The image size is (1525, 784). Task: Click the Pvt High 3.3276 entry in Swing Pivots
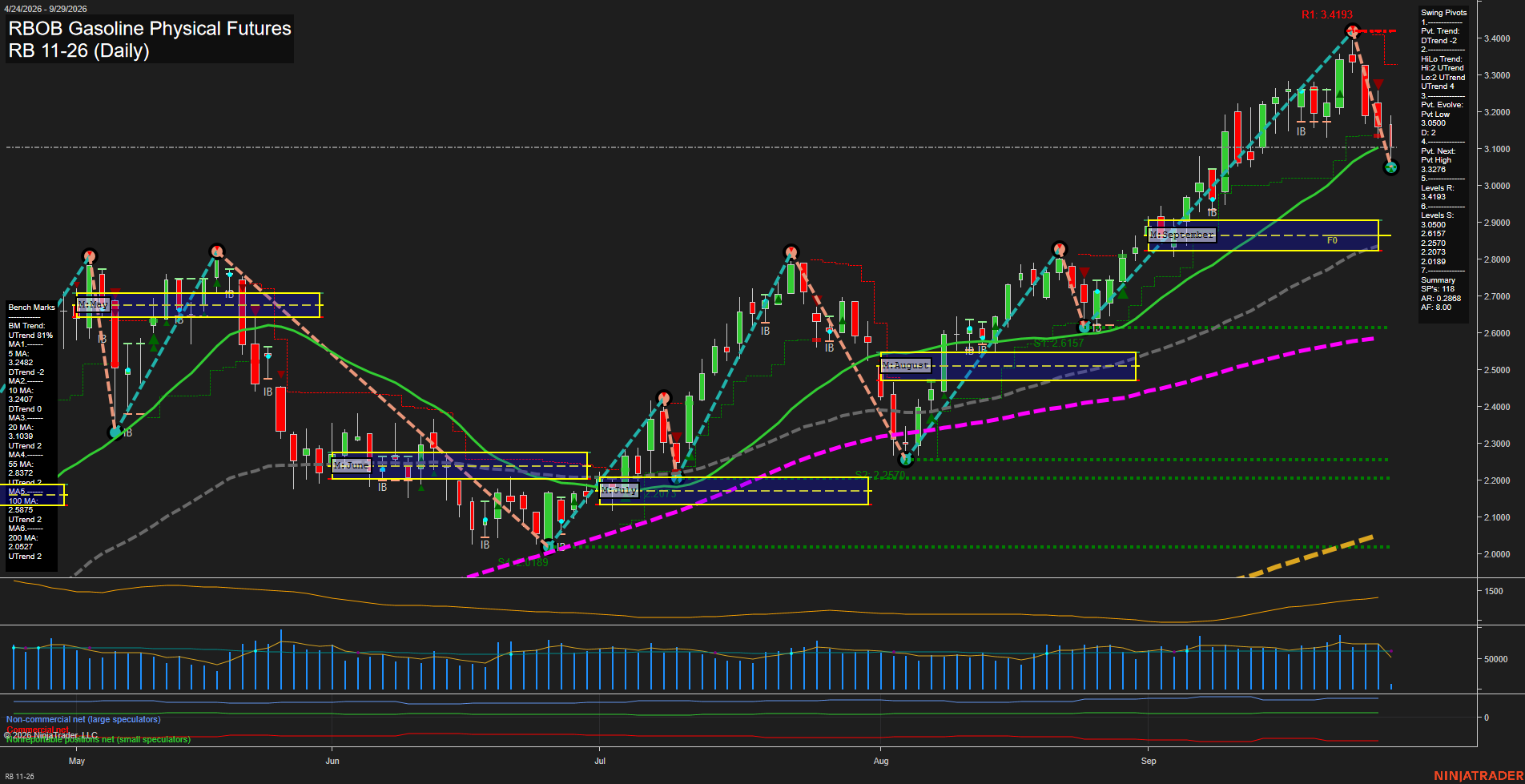1436,165
